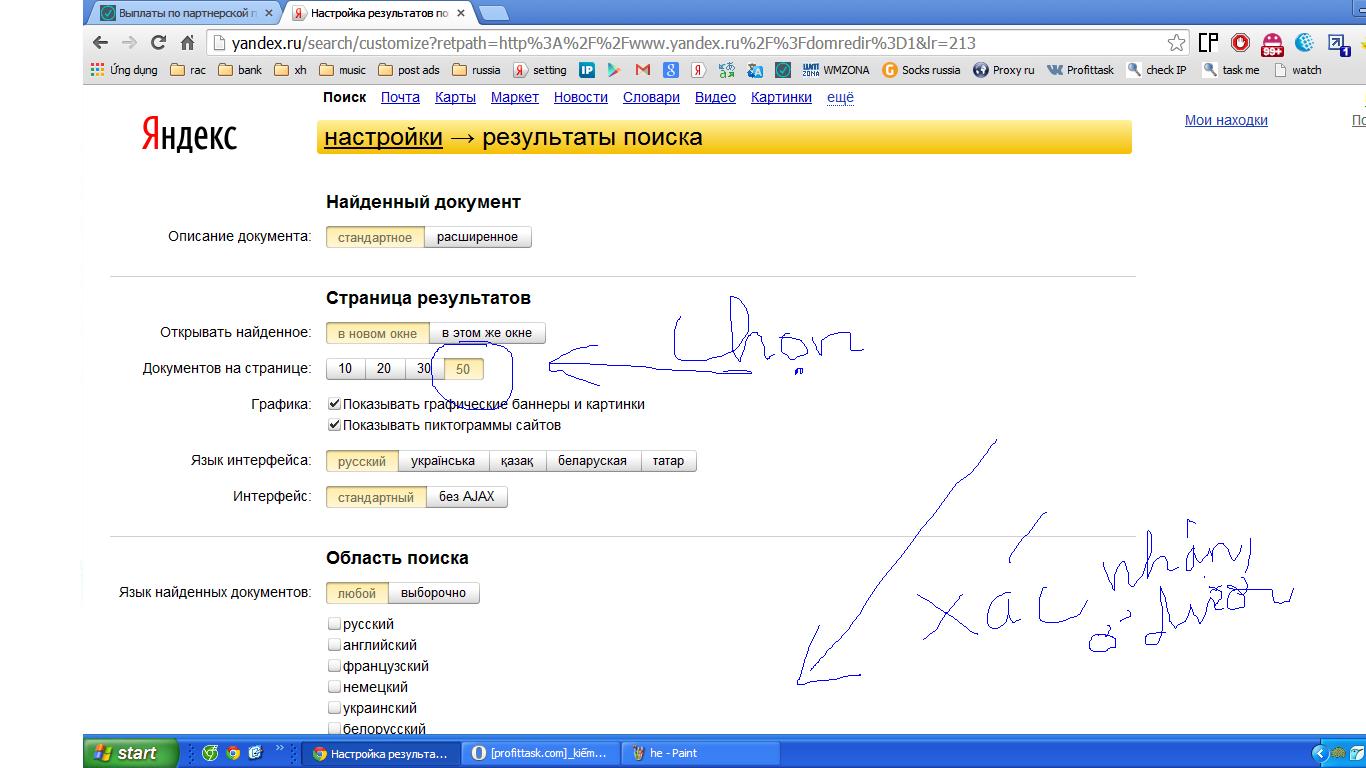This screenshot has width=1366, height=768.
Task: Open the blue Google g bookmark icon
Action: (671, 70)
